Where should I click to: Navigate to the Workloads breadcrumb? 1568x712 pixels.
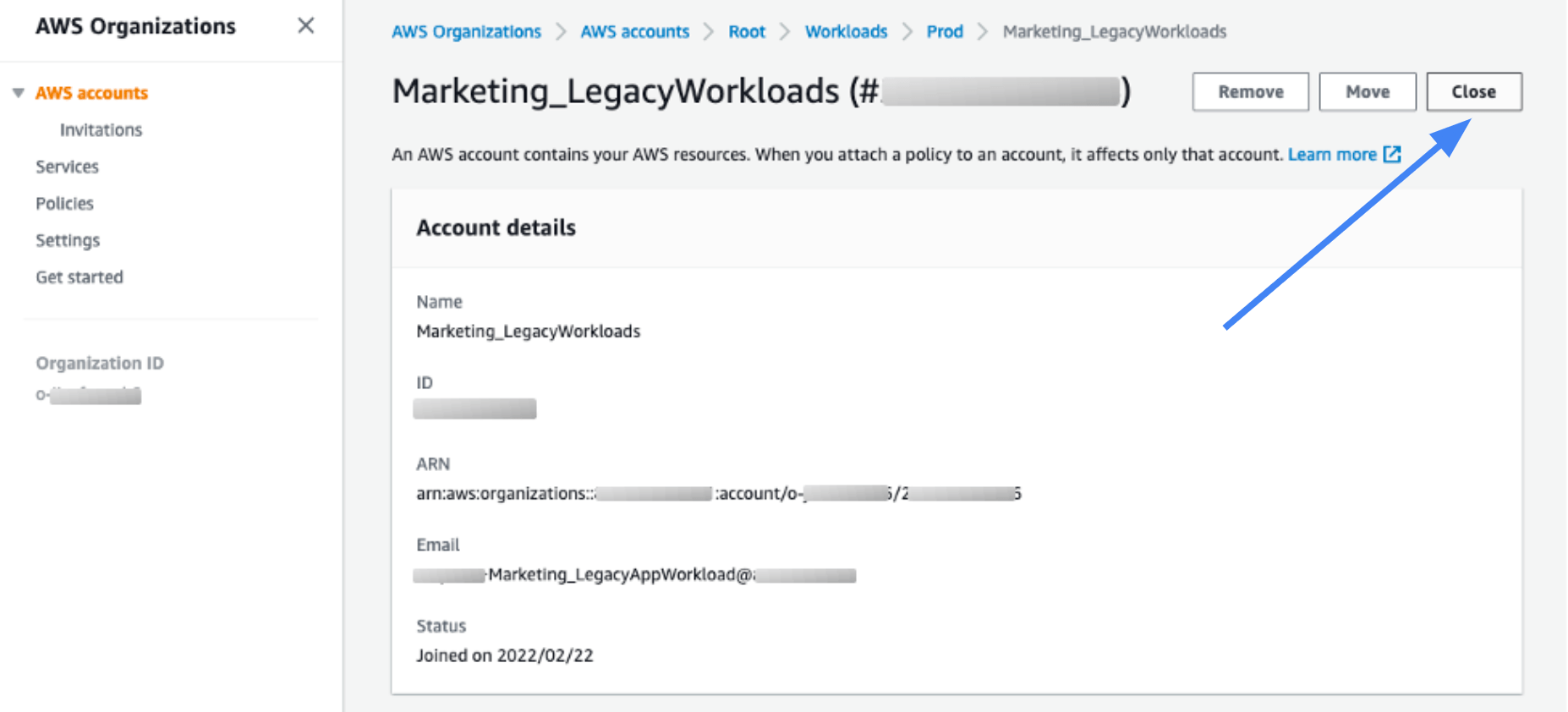click(846, 32)
